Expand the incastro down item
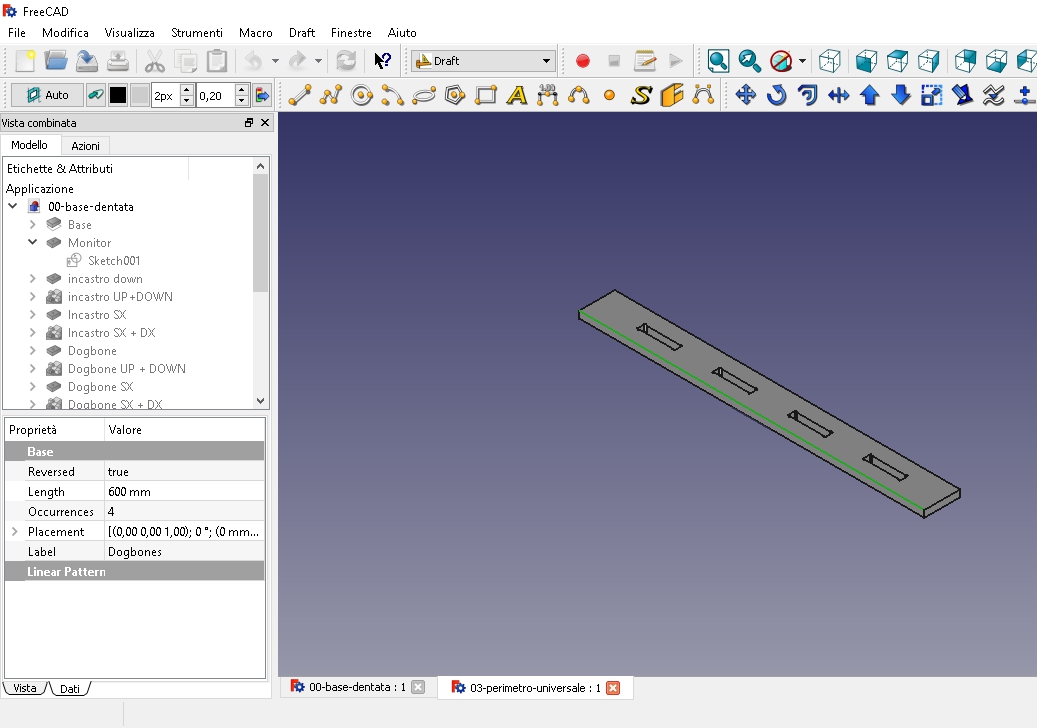This screenshot has height=728, width=1037. (x=32, y=278)
